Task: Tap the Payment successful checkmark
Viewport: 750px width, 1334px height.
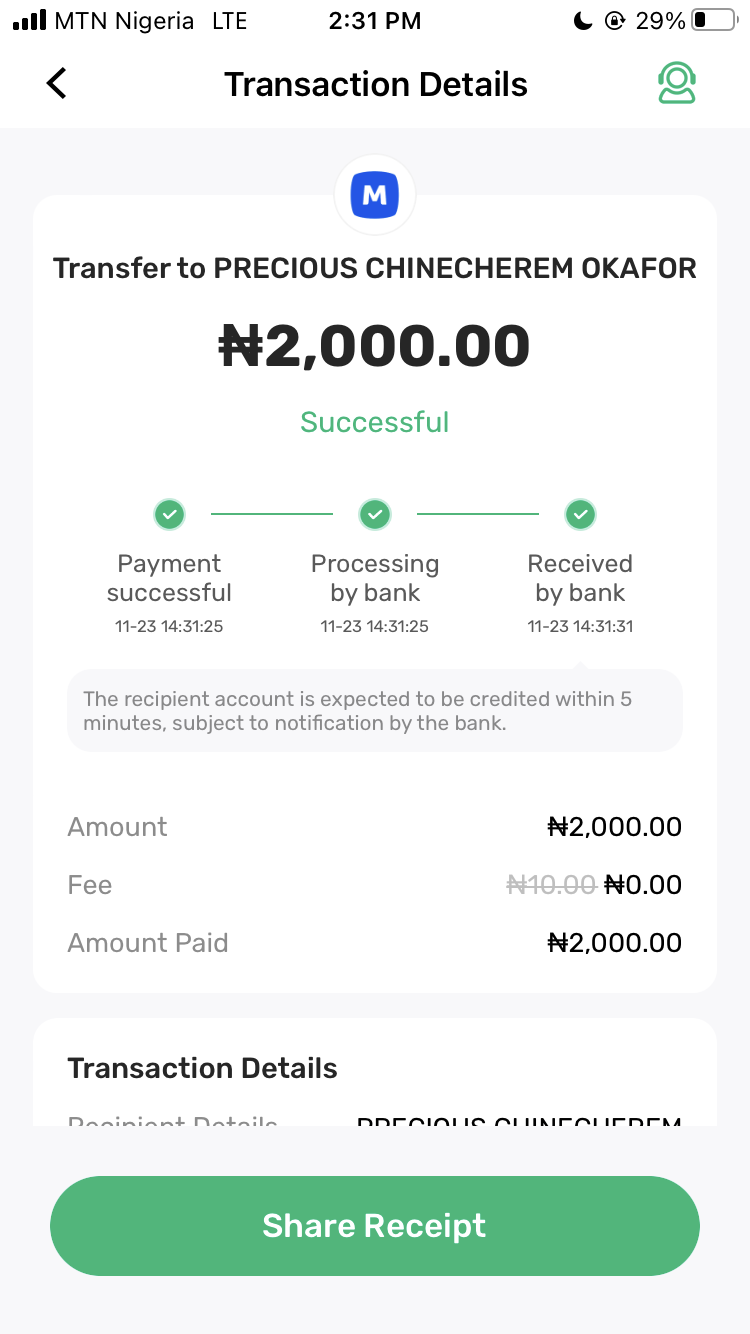Action: (x=170, y=515)
